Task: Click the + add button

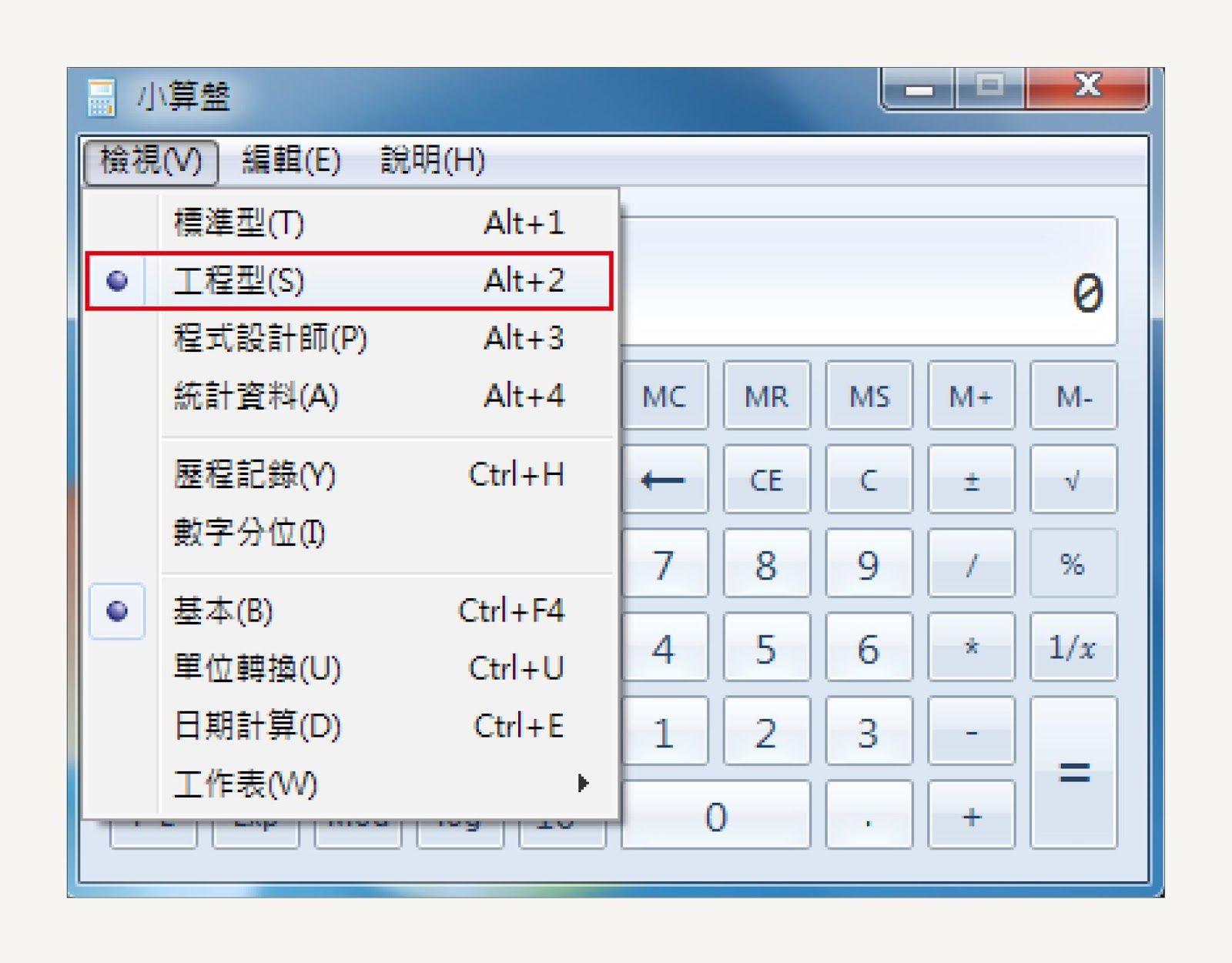Action: (x=971, y=815)
